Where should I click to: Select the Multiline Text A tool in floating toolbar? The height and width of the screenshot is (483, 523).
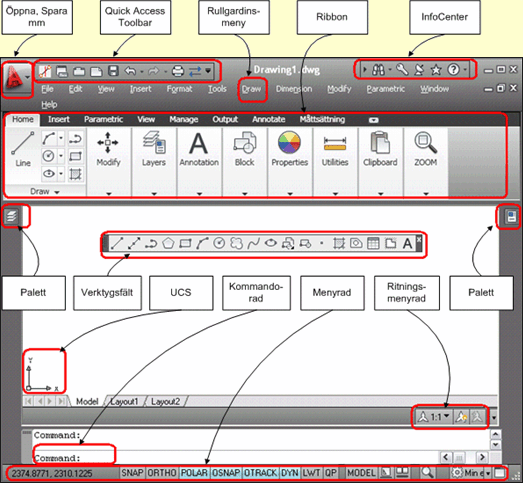click(407, 244)
